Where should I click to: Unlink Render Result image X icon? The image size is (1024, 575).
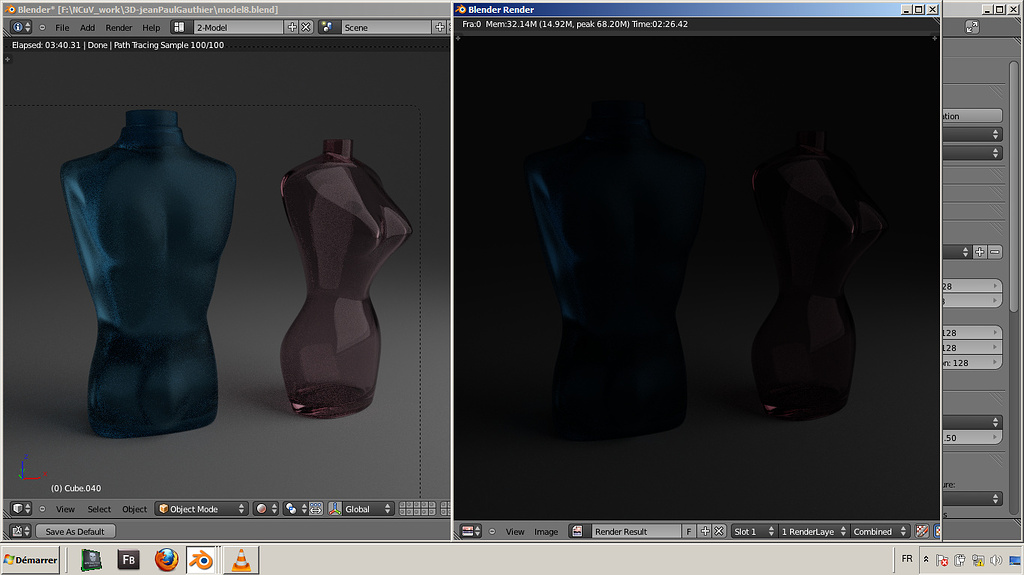click(719, 531)
